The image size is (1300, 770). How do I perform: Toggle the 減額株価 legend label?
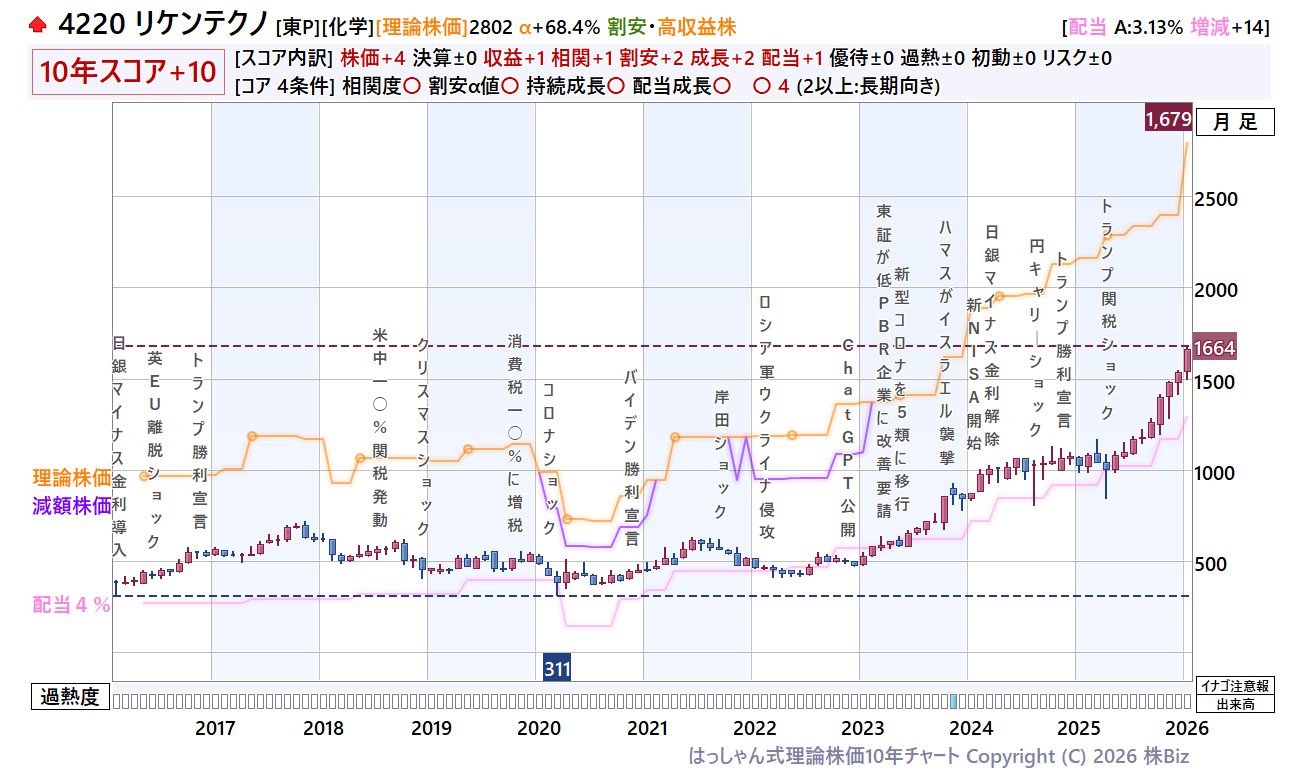pos(71,506)
